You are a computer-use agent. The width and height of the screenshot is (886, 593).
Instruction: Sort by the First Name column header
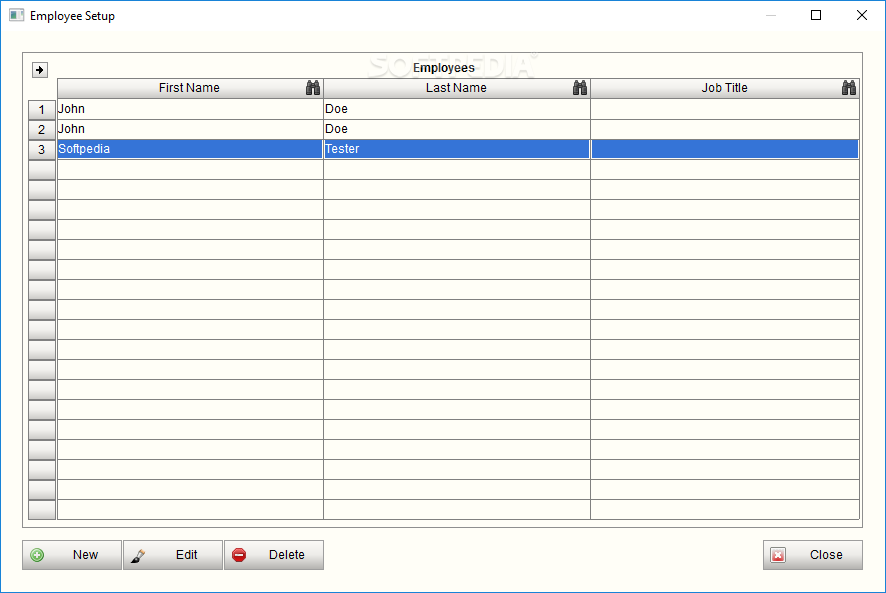(x=190, y=88)
